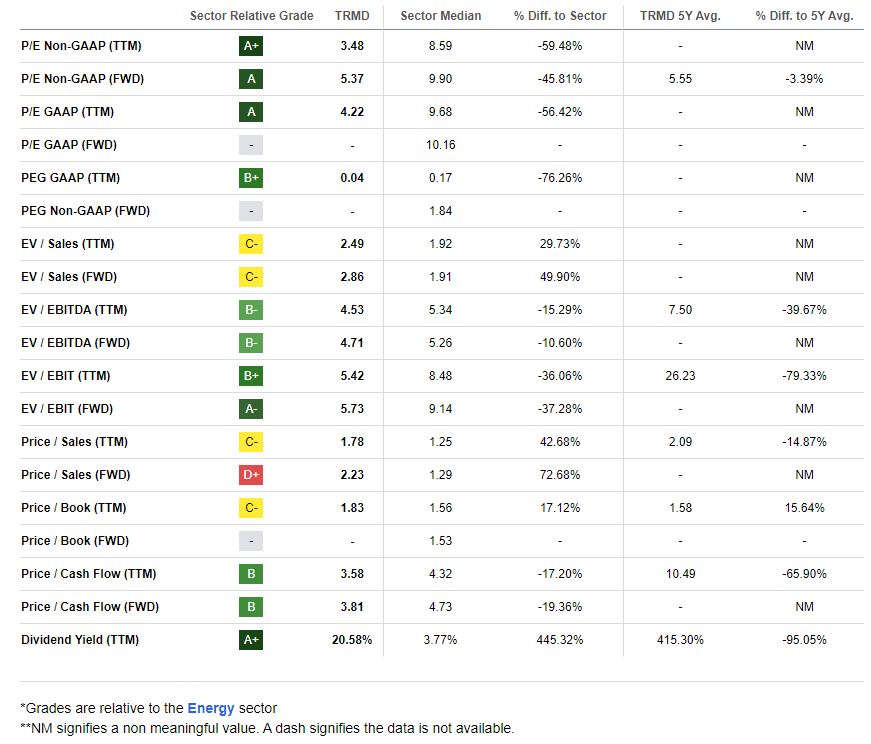The height and width of the screenshot is (744, 871).
Task: Click the A- grade badge for EV / EBIT (FWD)
Action: click(x=251, y=409)
